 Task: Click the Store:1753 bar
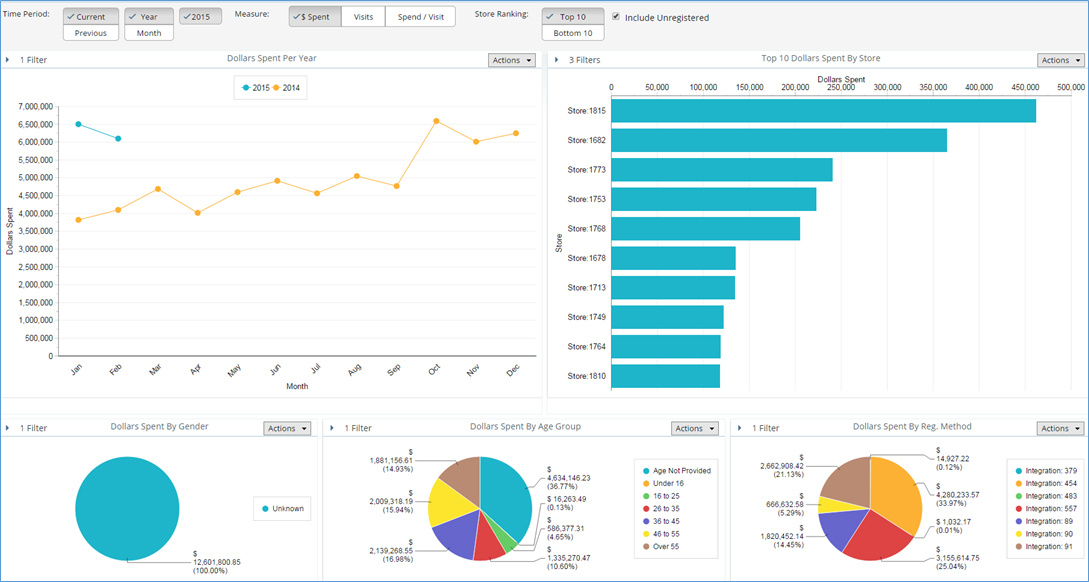(714, 199)
